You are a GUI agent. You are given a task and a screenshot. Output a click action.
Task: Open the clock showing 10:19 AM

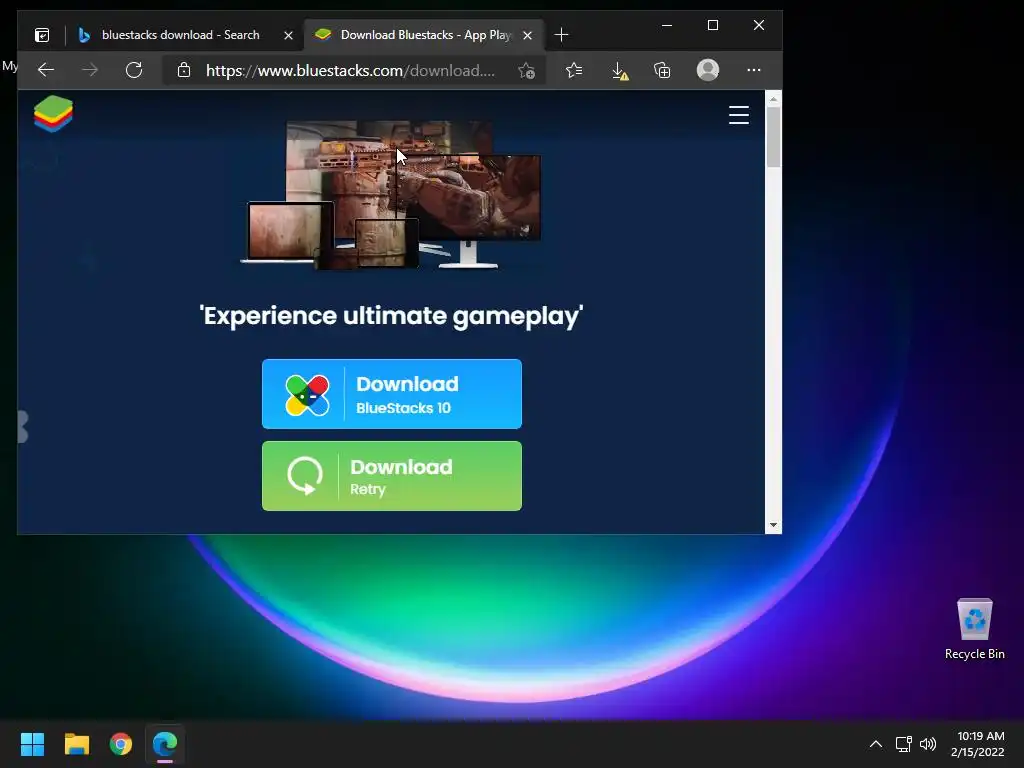click(x=978, y=744)
